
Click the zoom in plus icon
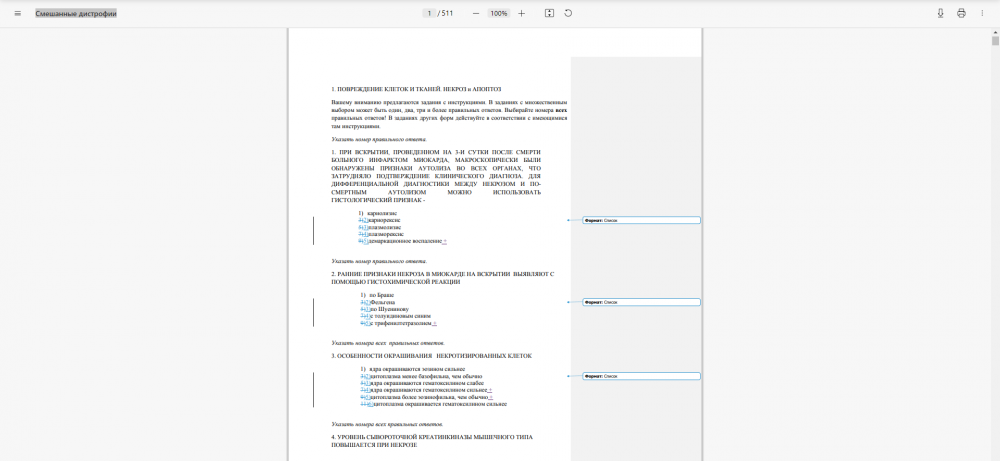(521, 13)
